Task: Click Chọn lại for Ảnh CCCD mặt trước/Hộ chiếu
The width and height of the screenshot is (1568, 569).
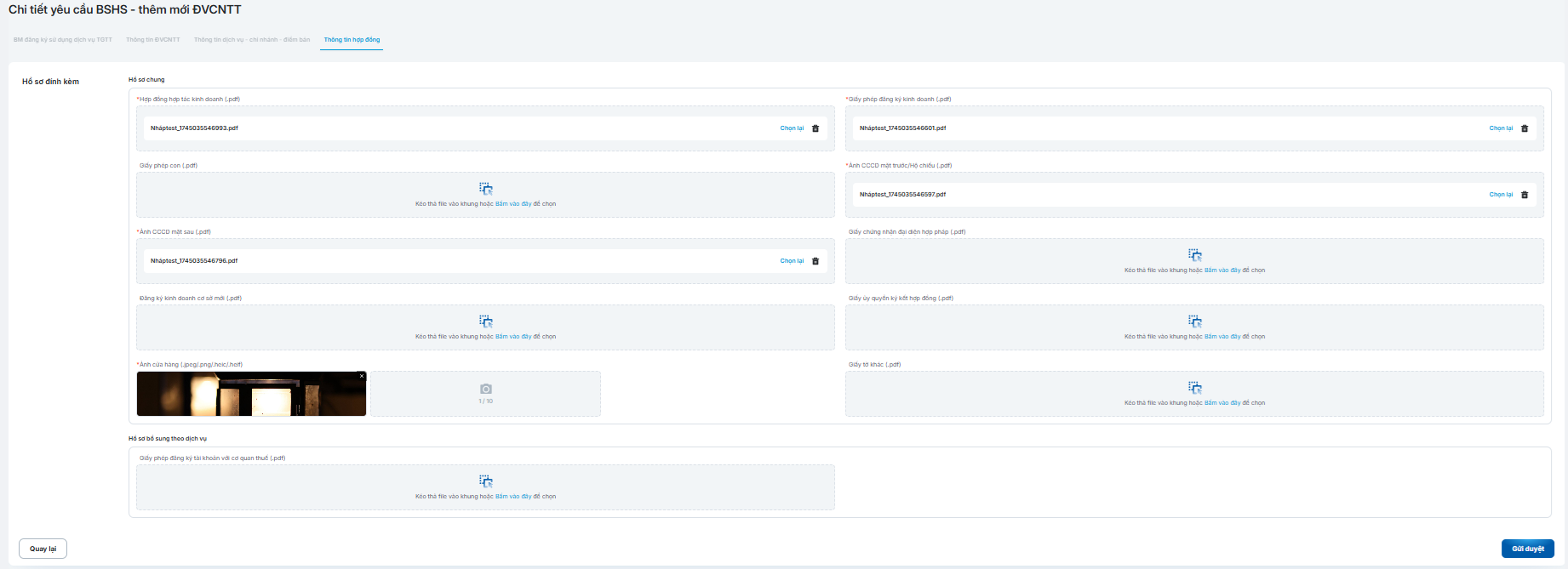Action: click(x=1501, y=195)
